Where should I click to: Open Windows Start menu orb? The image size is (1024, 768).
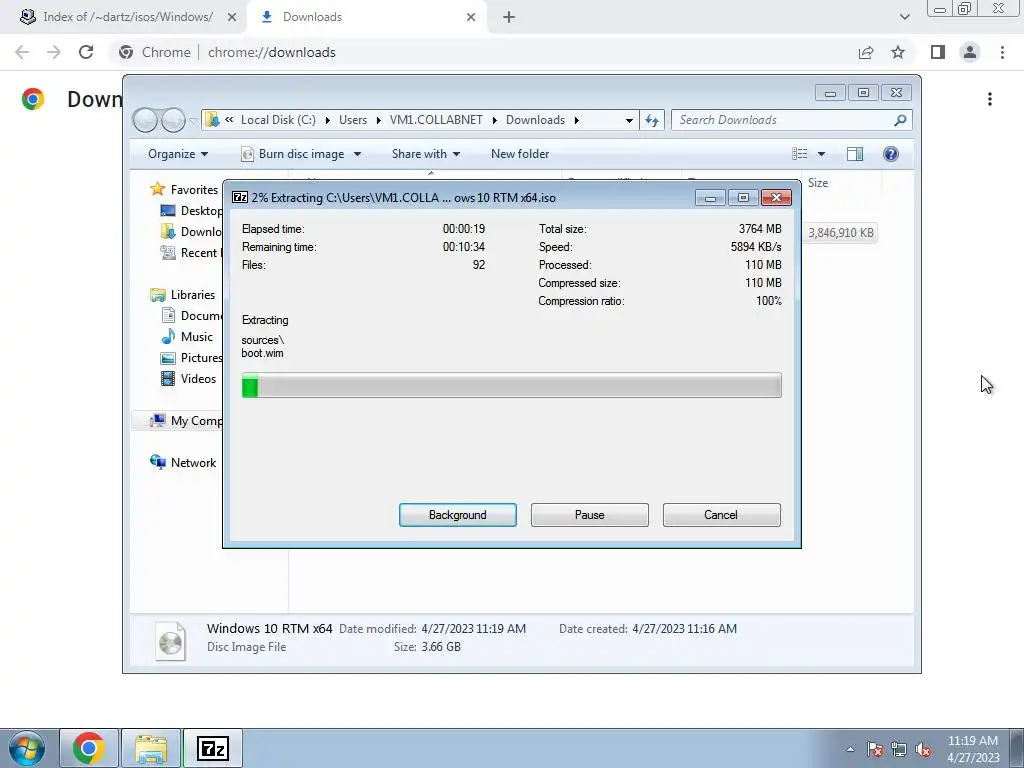tap(27, 748)
